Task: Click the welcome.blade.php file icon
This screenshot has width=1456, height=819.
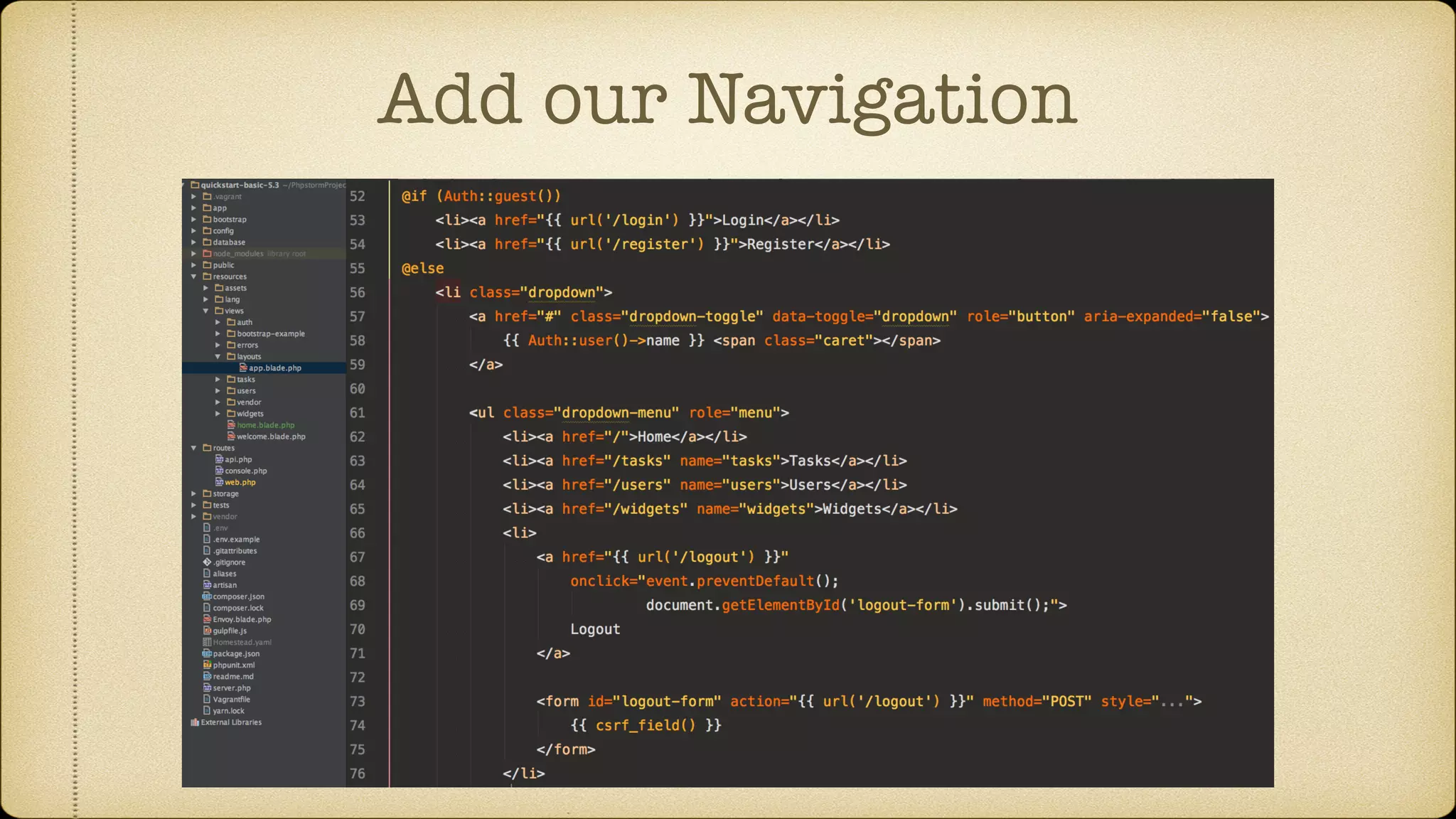Action: pos(231,436)
